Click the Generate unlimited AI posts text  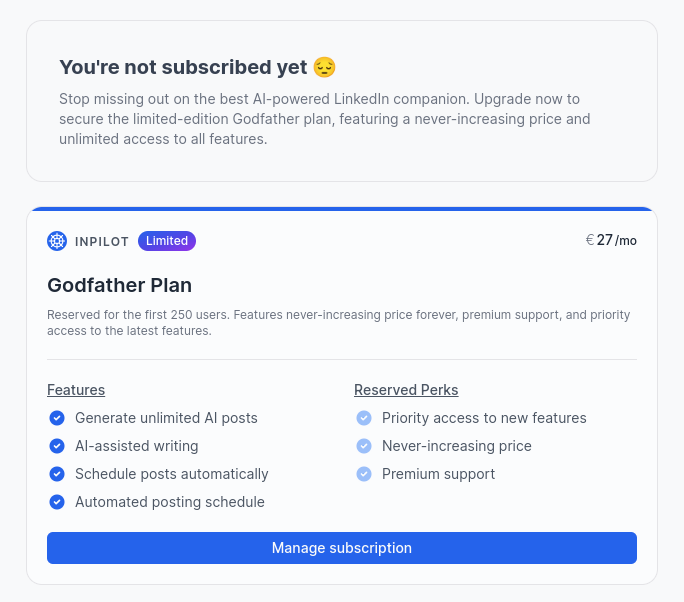(x=166, y=418)
